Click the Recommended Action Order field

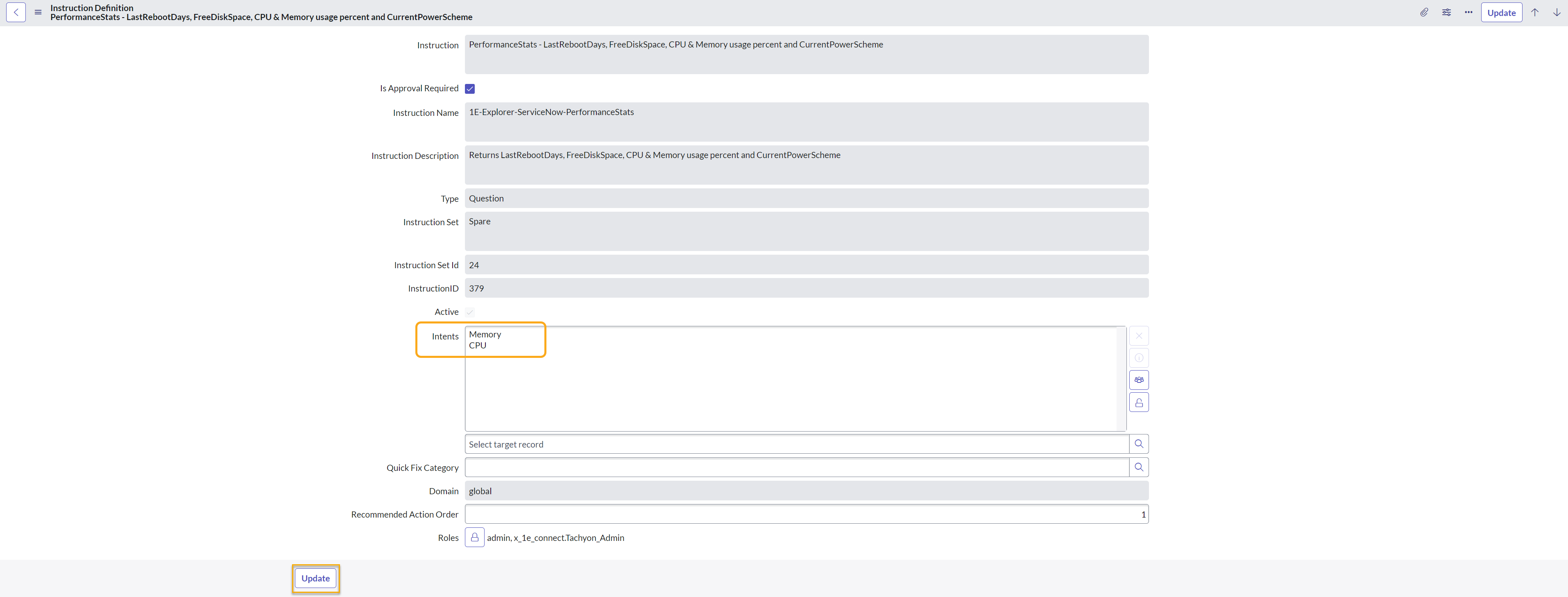coord(806,514)
